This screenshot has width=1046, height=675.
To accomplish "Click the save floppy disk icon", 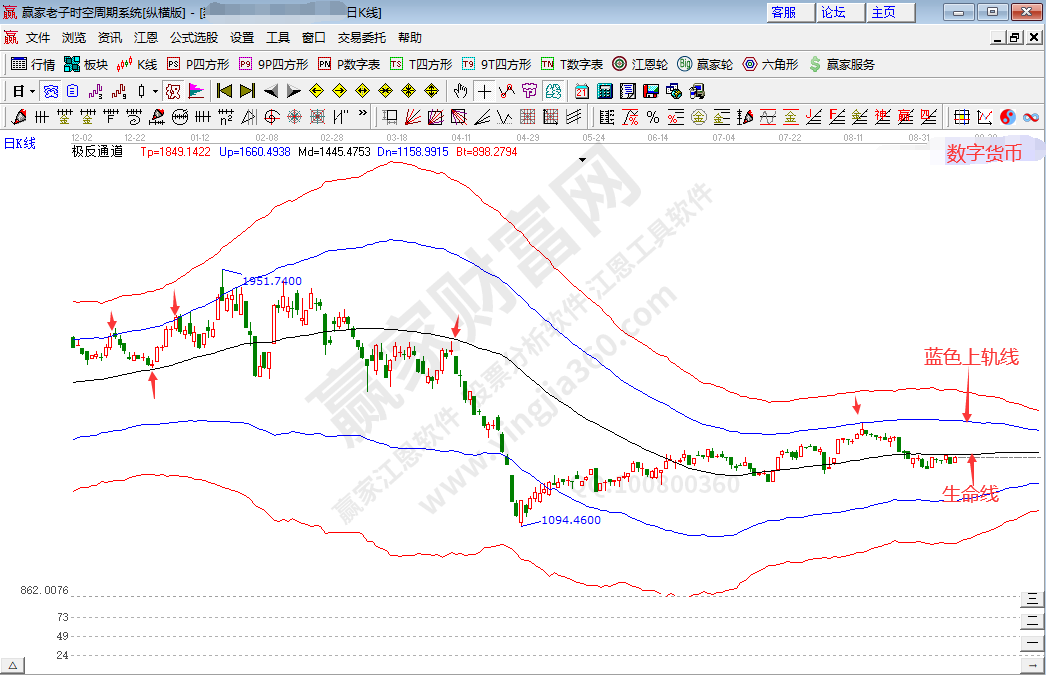I will [x=651, y=91].
